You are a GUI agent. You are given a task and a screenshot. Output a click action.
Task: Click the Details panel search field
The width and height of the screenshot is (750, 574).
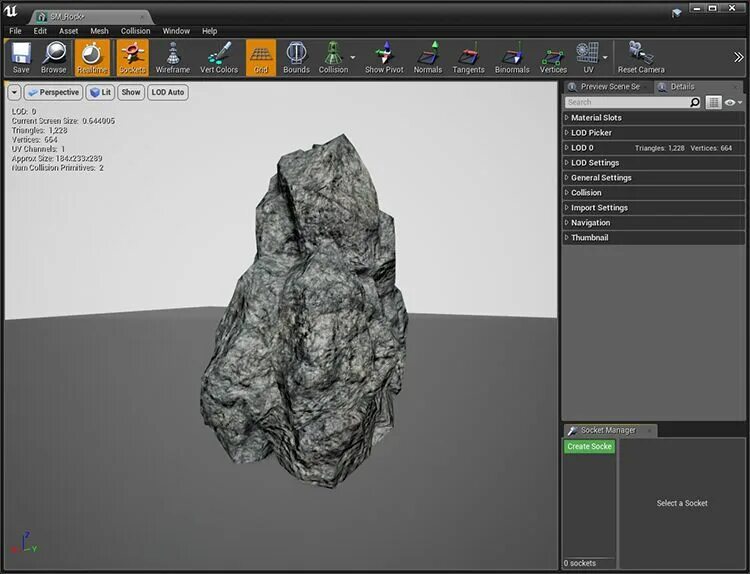pyautogui.click(x=625, y=102)
